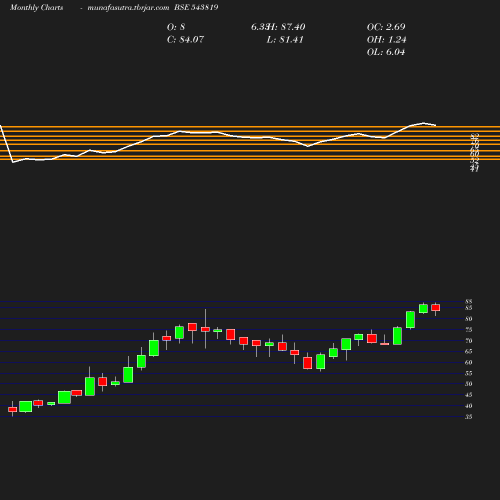This screenshot has width=500, height=500.
Task: Click the "OH: 1.24" value
Action: pyautogui.click(x=386, y=39)
